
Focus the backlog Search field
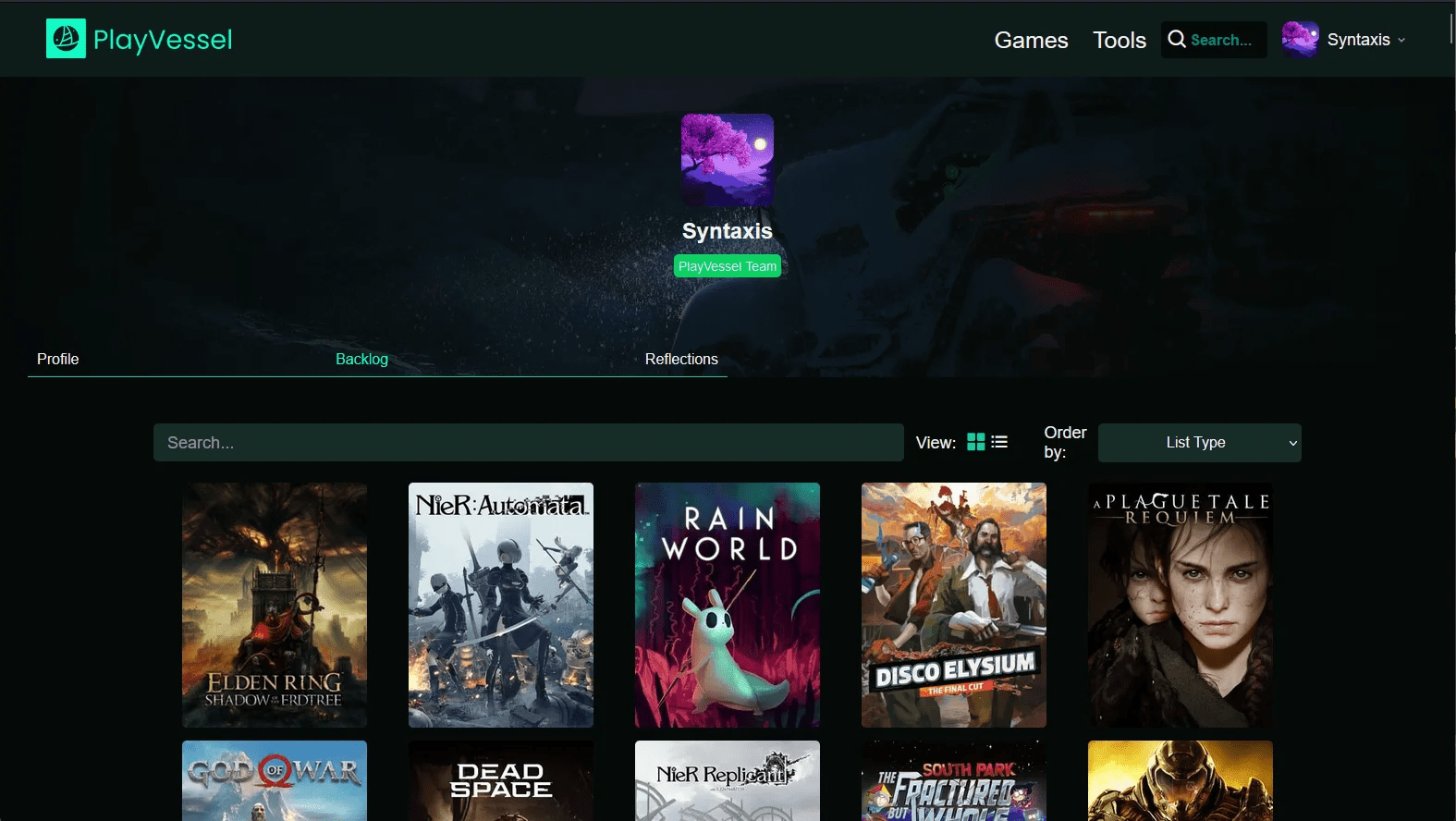pyautogui.click(x=529, y=442)
